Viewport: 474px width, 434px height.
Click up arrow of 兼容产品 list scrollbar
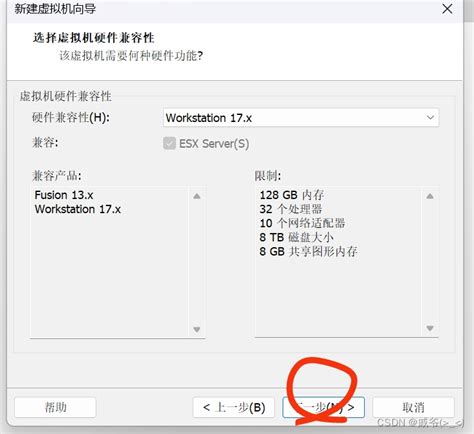pos(197,196)
